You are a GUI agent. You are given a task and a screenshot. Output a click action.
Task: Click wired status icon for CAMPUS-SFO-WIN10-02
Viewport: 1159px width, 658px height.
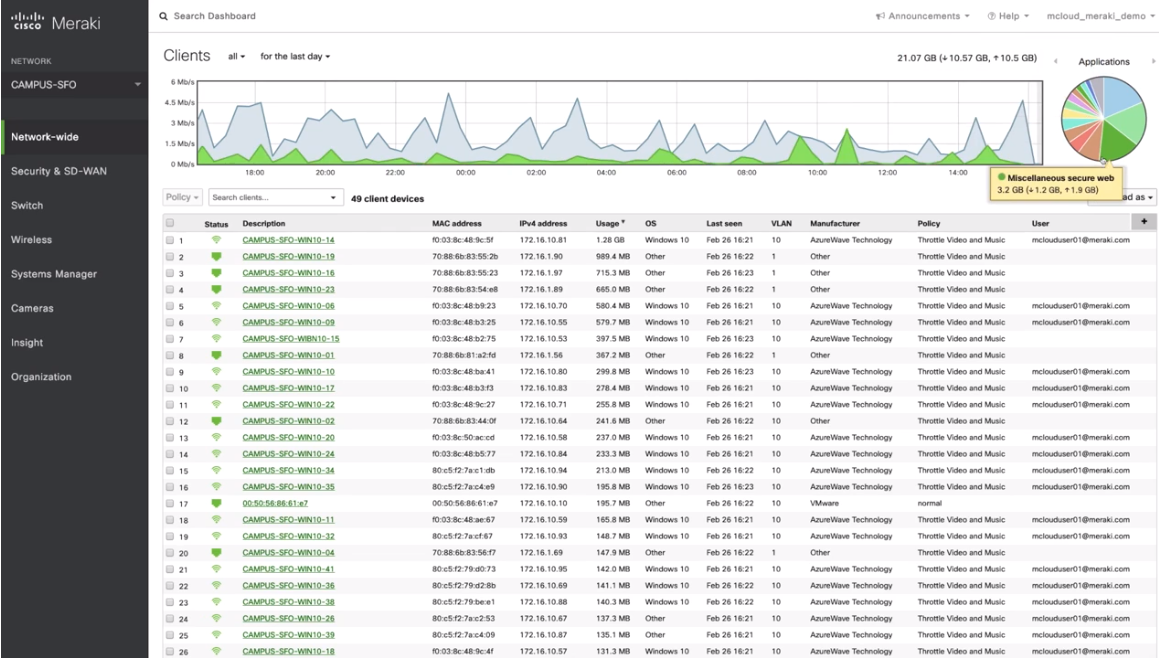(217, 421)
